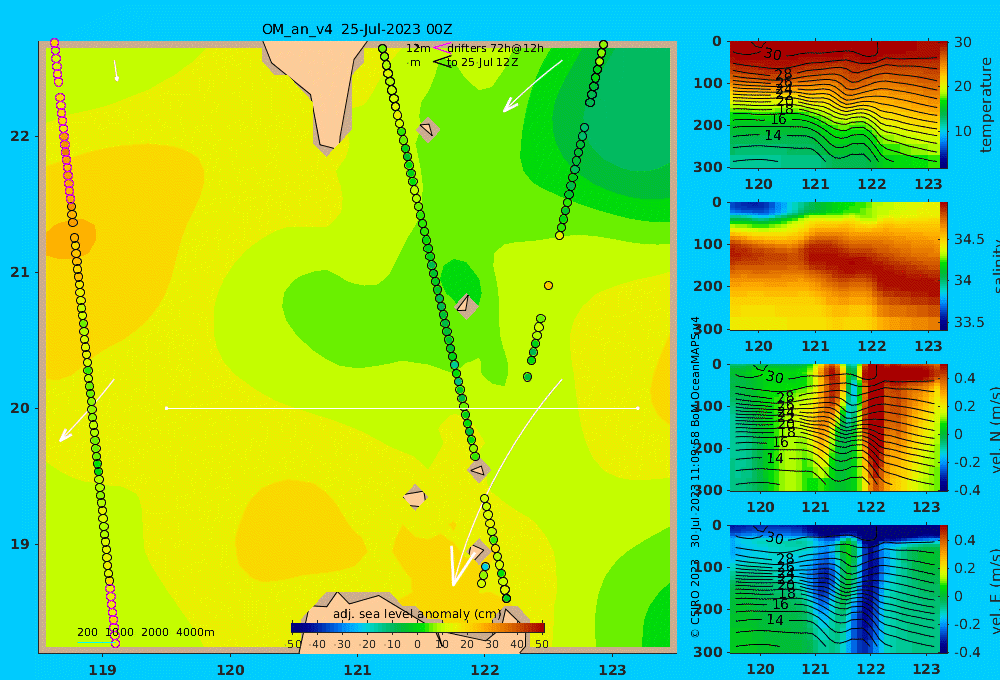Click the temperature colorbar beside the top panel
The width and height of the screenshot is (1000, 680).
943,105
